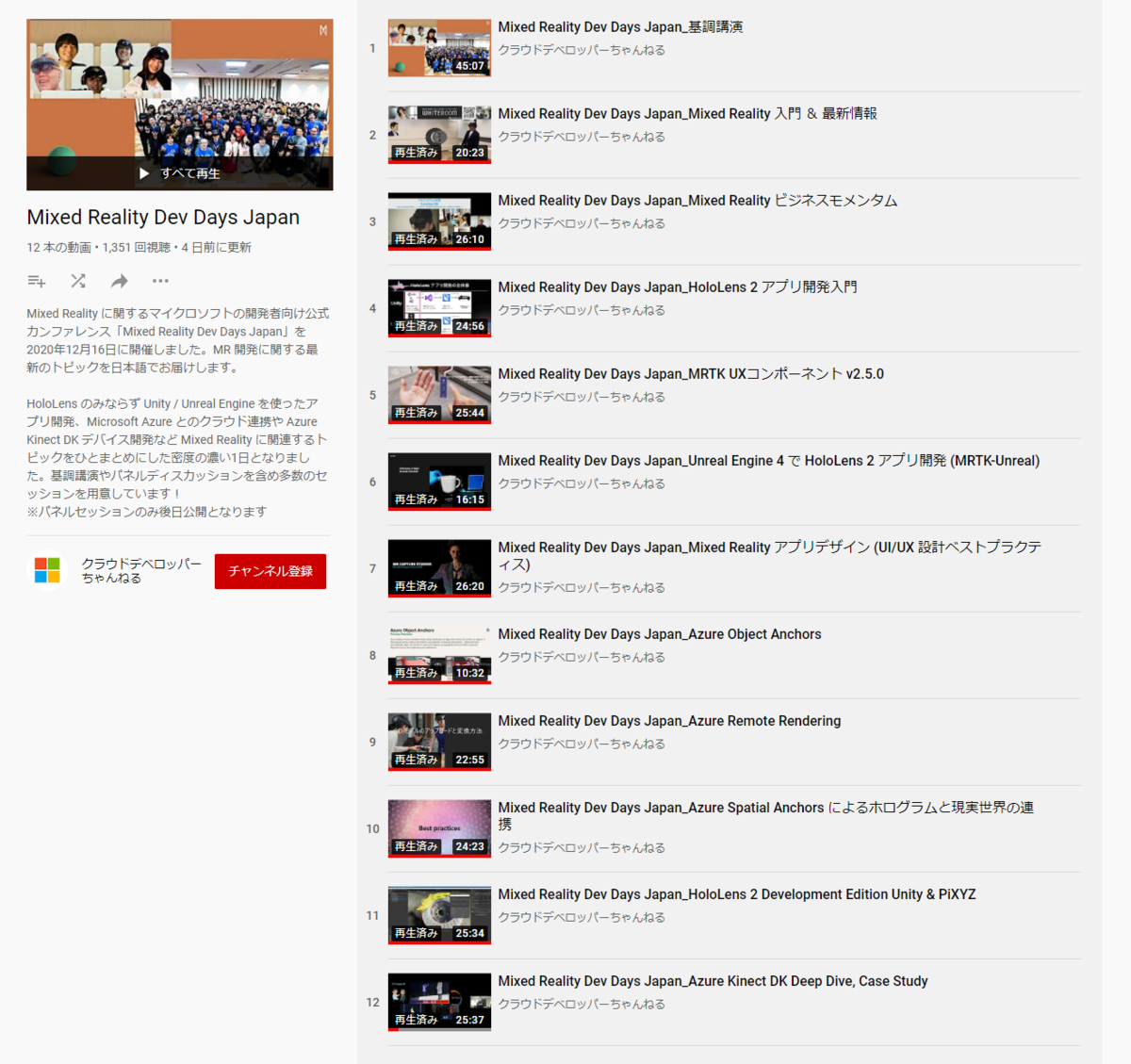Click the share arrow icon
The height and width of the screenshot is (1064, 1131).
point(119,281)
